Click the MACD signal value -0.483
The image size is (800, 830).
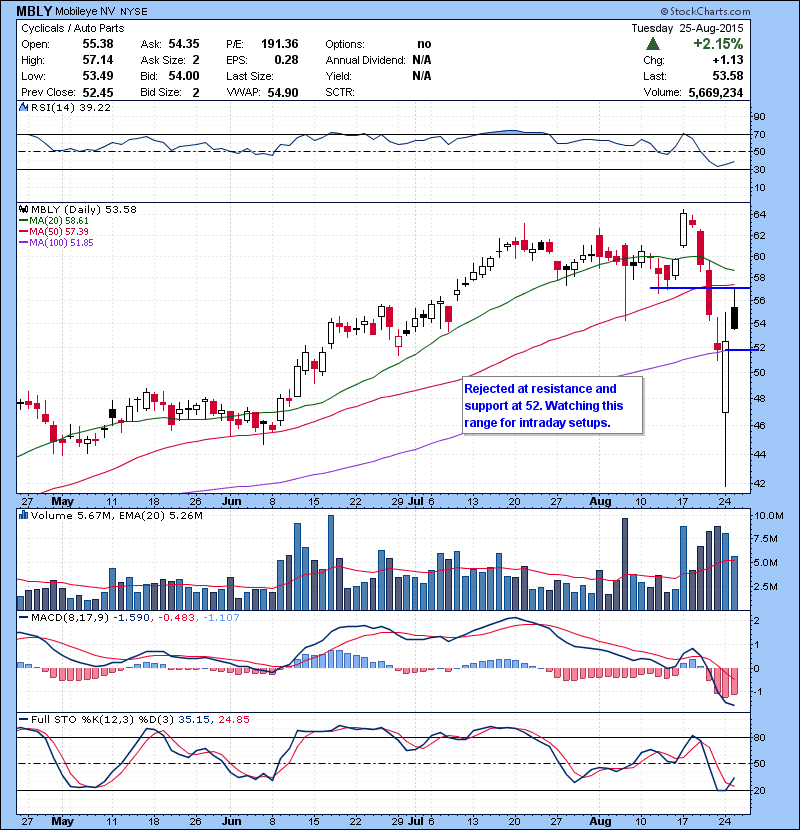[x=176, y=617]
